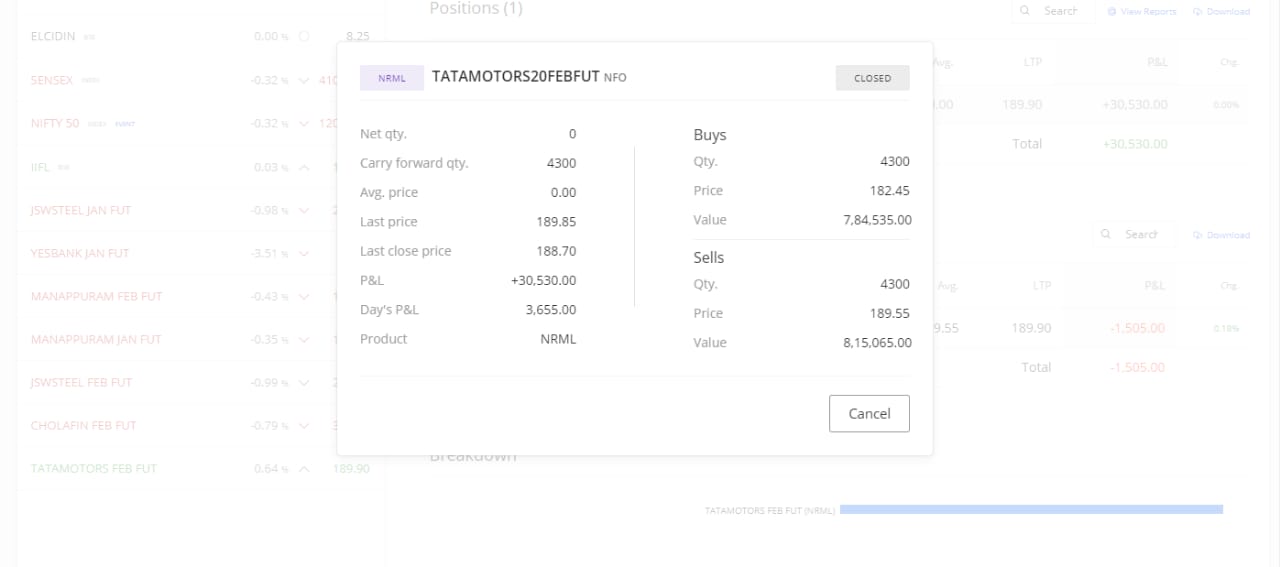This screenshot has height=567, width=1280.
Task: Select IIFL in the watchlist
Action: (40, 167)
